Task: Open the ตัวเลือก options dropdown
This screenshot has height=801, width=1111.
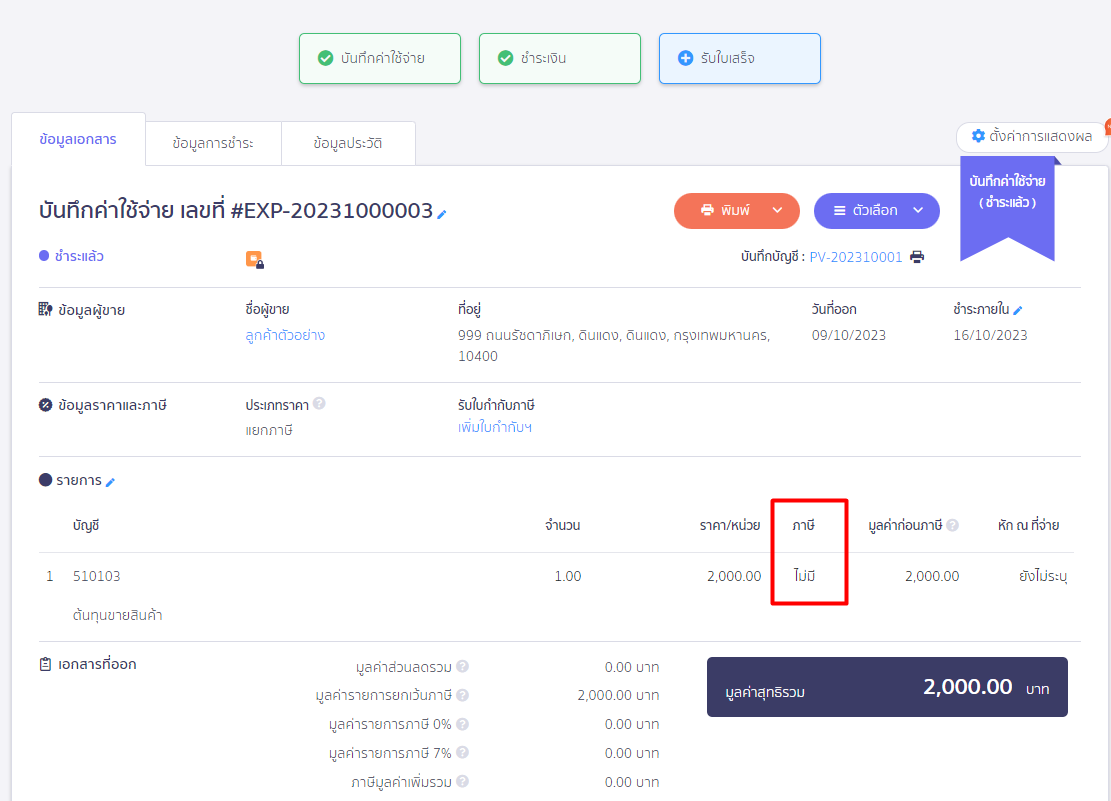Action: [x=876, y=211]
